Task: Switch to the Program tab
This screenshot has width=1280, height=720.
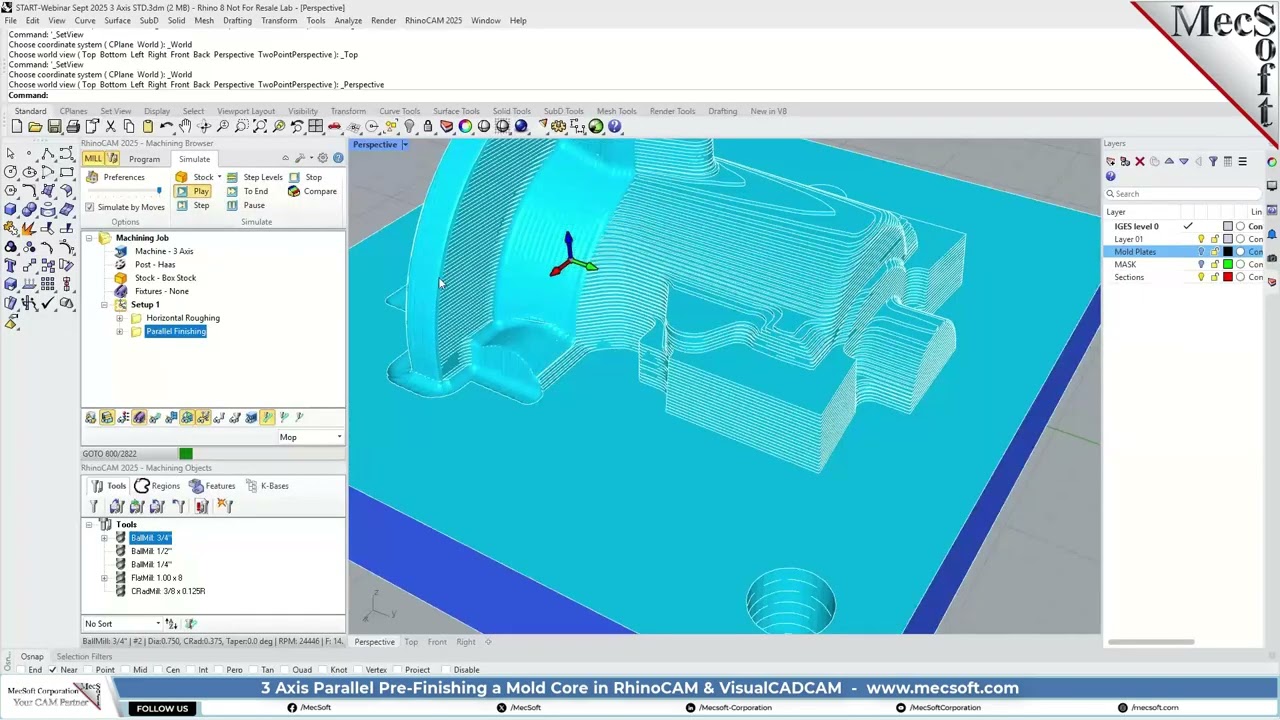Action: click(x=144, y=159)
